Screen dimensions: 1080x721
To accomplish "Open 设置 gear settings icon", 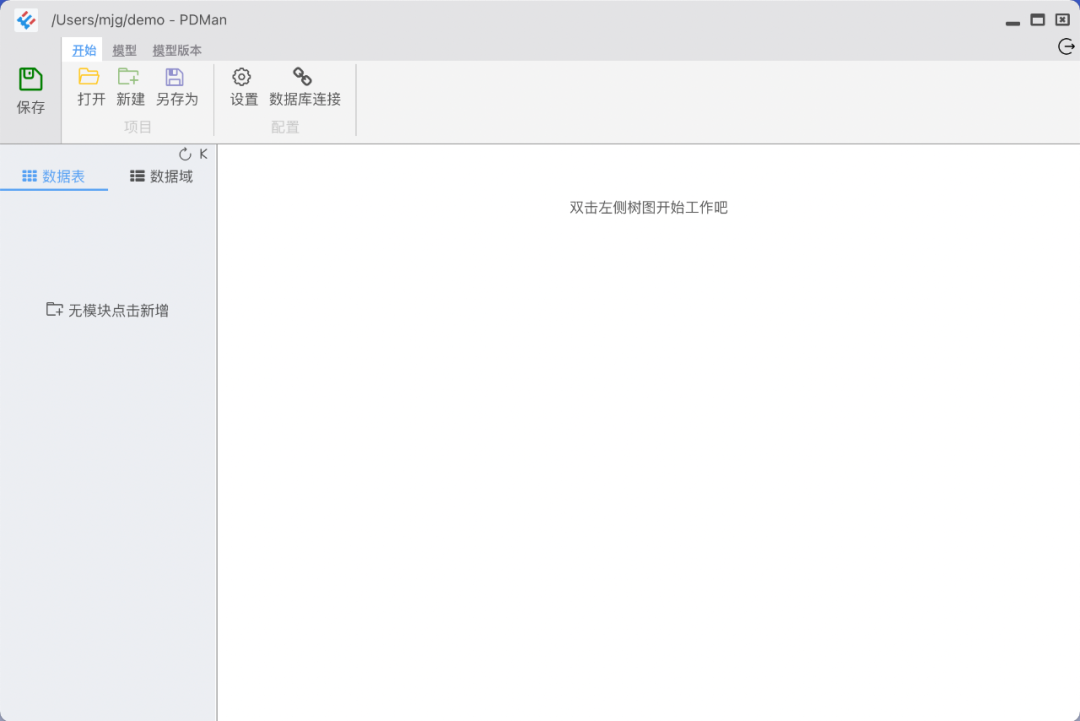I will coord(241,76).
